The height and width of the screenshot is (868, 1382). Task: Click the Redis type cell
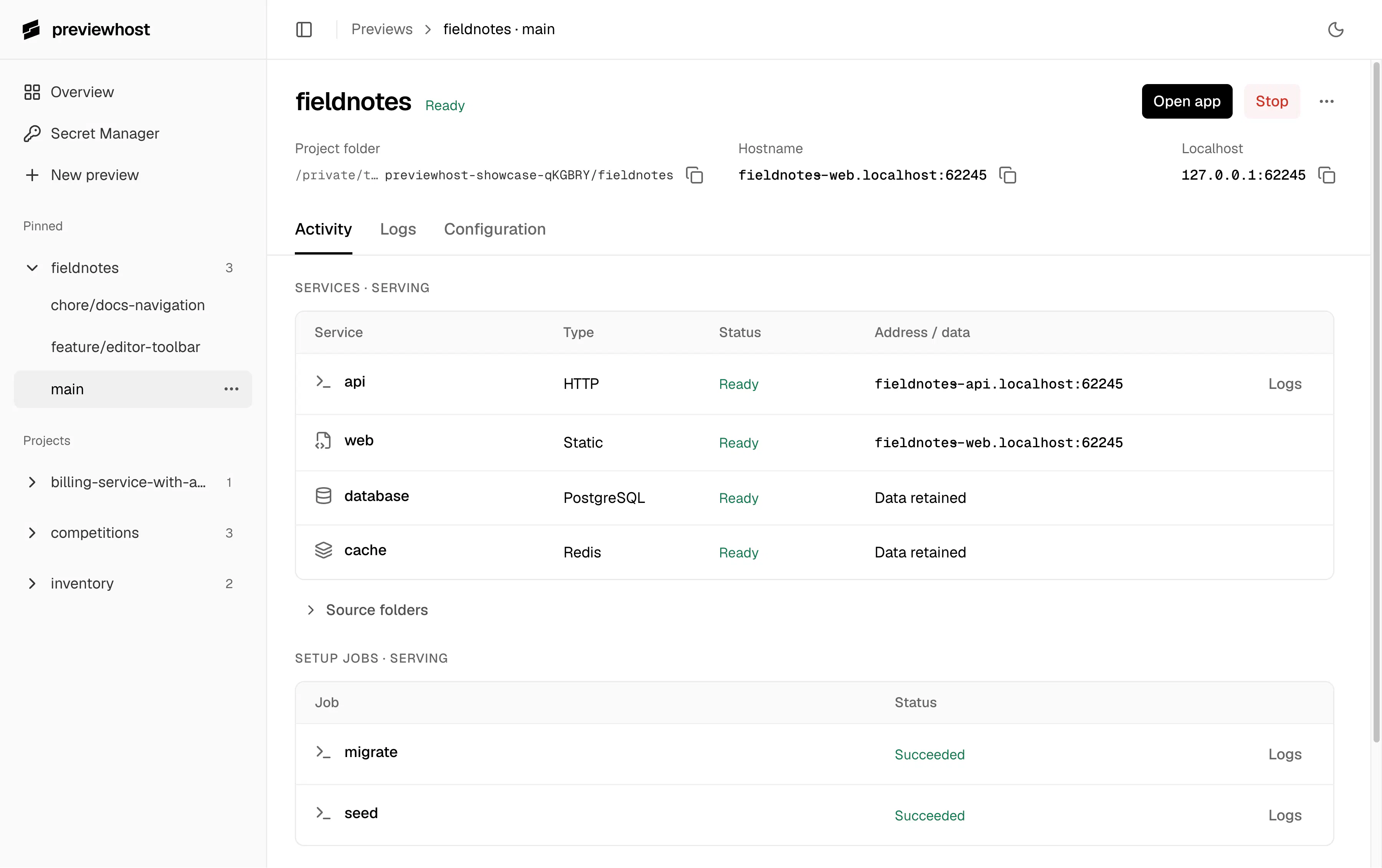[x=582, y=552]
